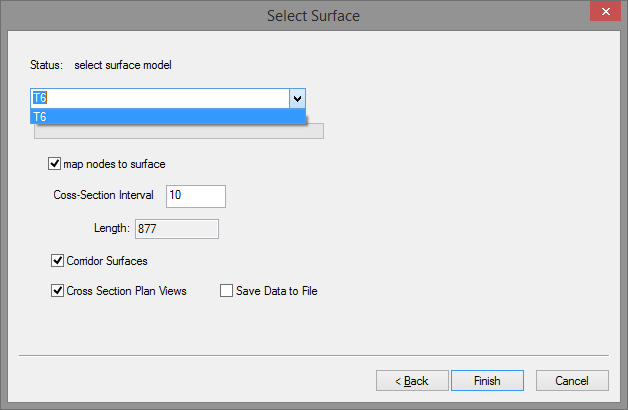Click the Select Surface title bar
Viewport: 628px width, 410px height.
click(313, 16)
